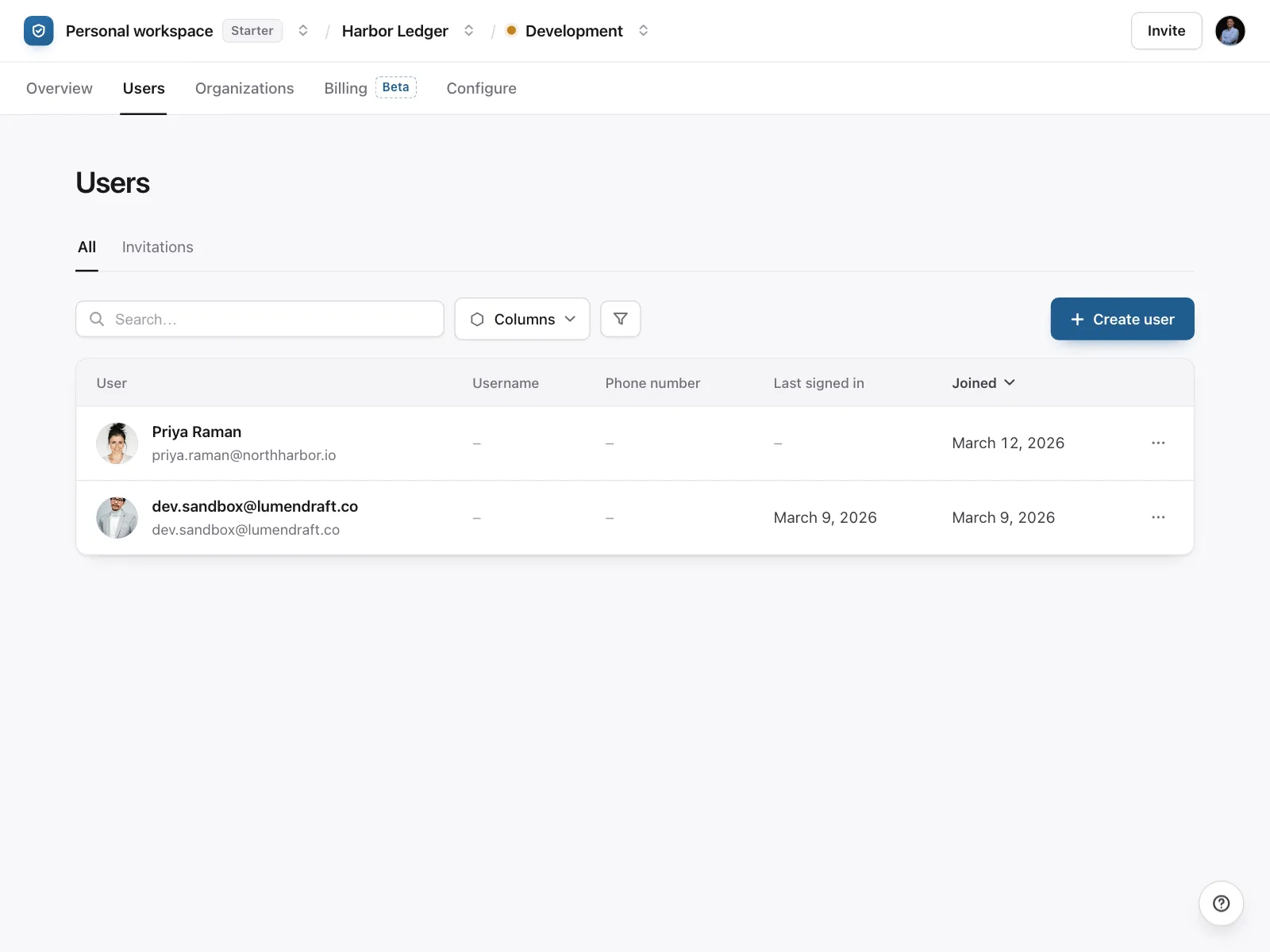Open the Configure tab
This screenshot has height=952, width=1270.
(x=481, y=88)
